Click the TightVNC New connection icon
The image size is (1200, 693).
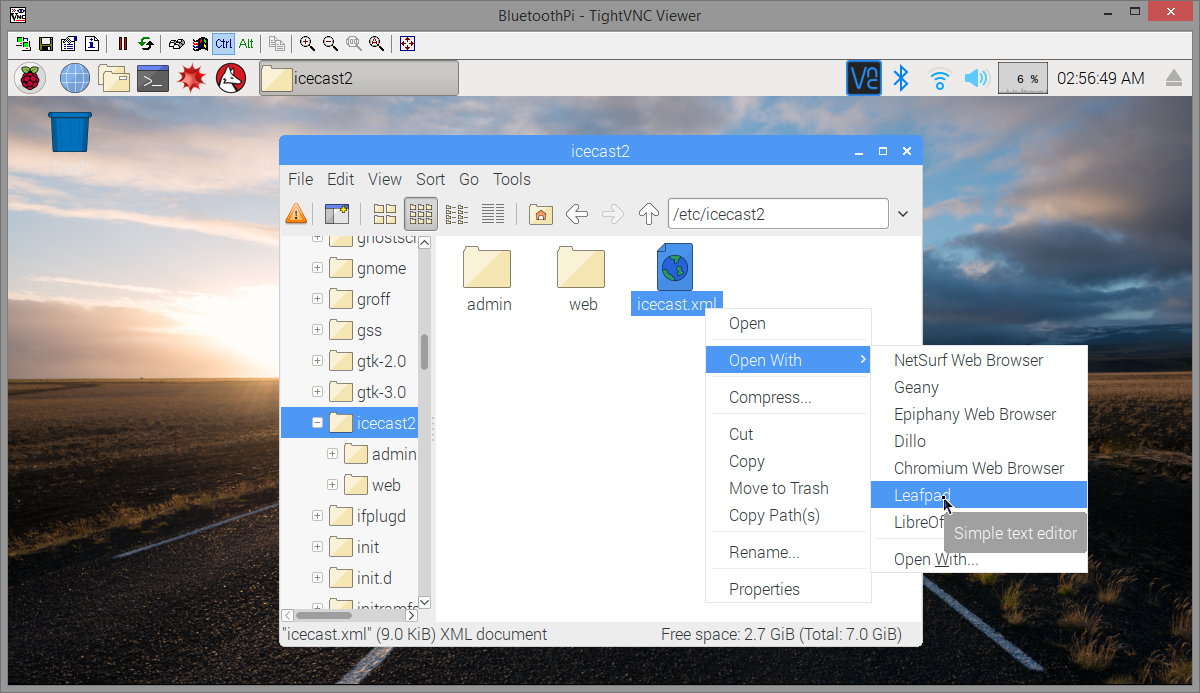24,44
